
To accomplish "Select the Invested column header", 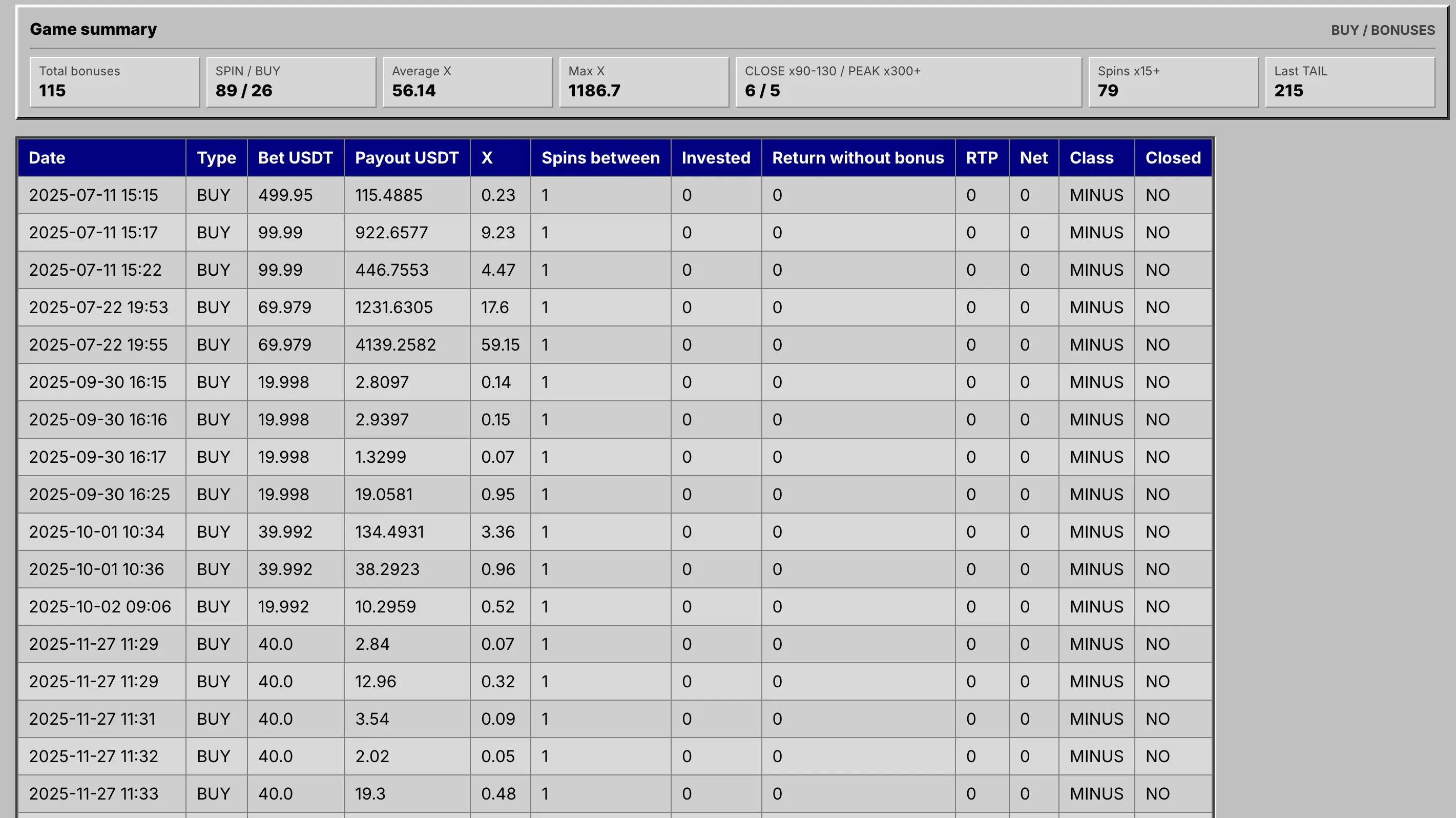I will click(x=716, y=158).
